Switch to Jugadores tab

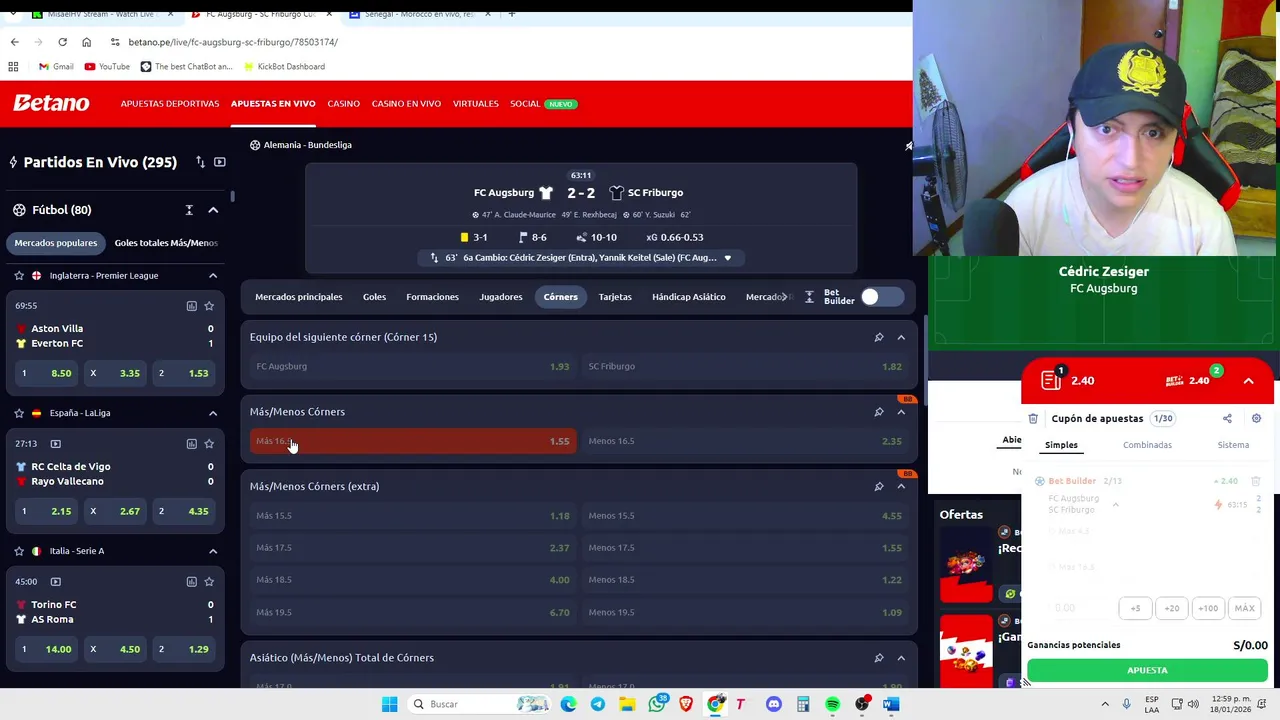(x=500, y=297)
